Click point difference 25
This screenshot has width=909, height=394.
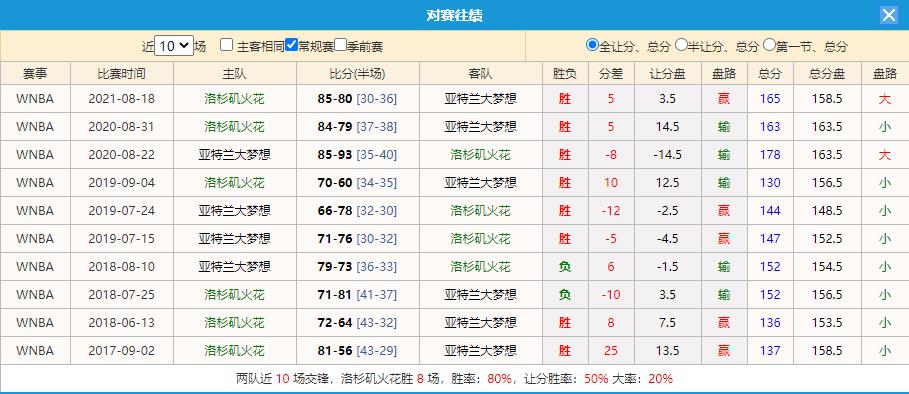(x=611, y=351)
